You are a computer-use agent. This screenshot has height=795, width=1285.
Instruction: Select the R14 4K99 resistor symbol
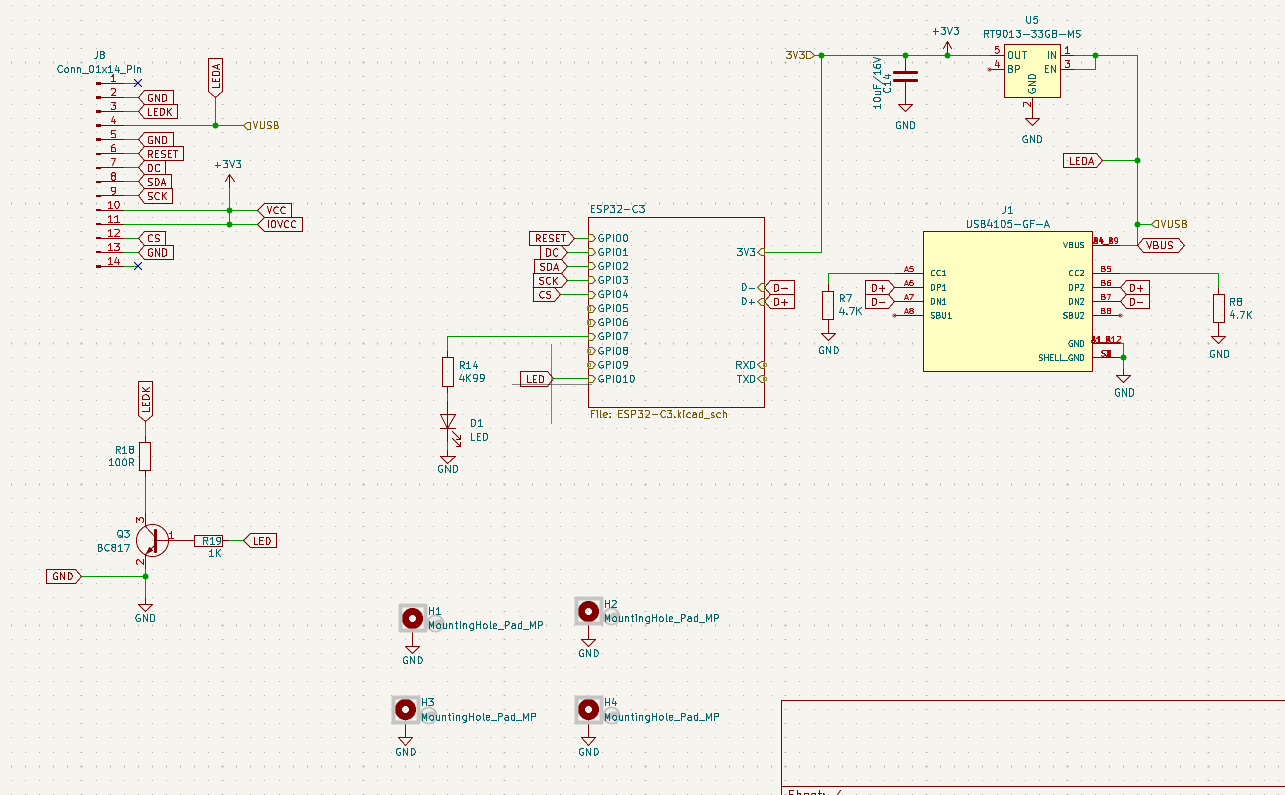coord(448,373)
